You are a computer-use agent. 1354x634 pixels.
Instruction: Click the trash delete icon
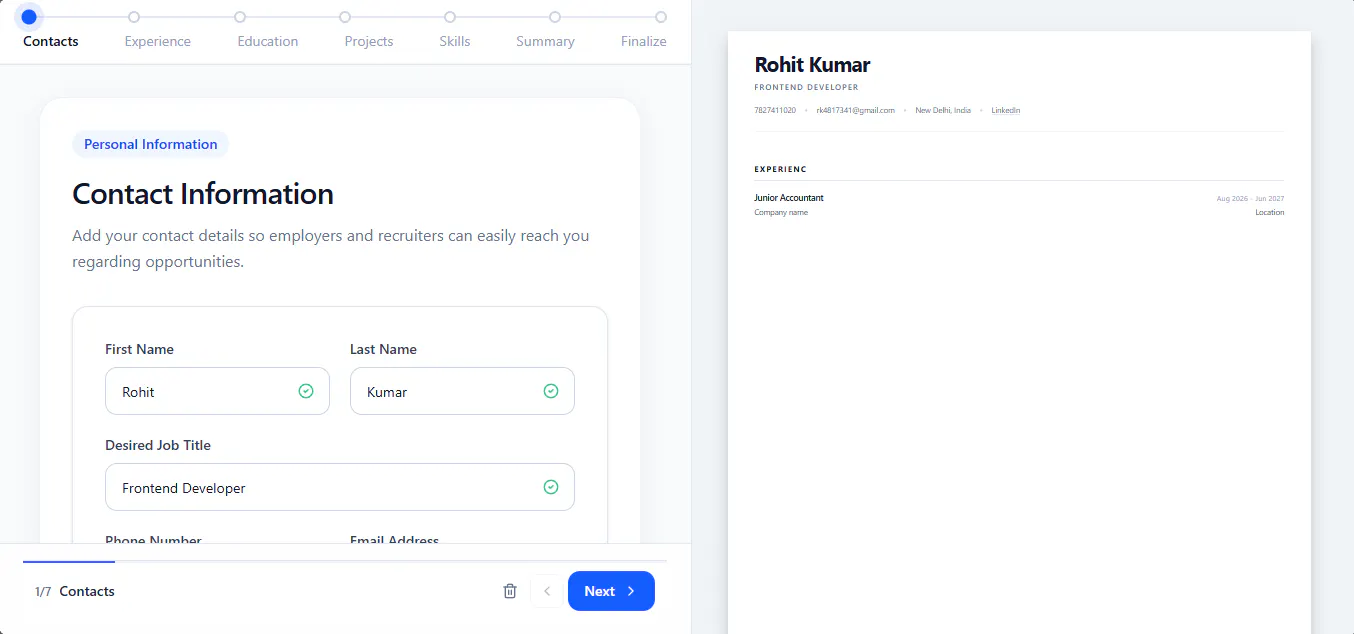510,591
